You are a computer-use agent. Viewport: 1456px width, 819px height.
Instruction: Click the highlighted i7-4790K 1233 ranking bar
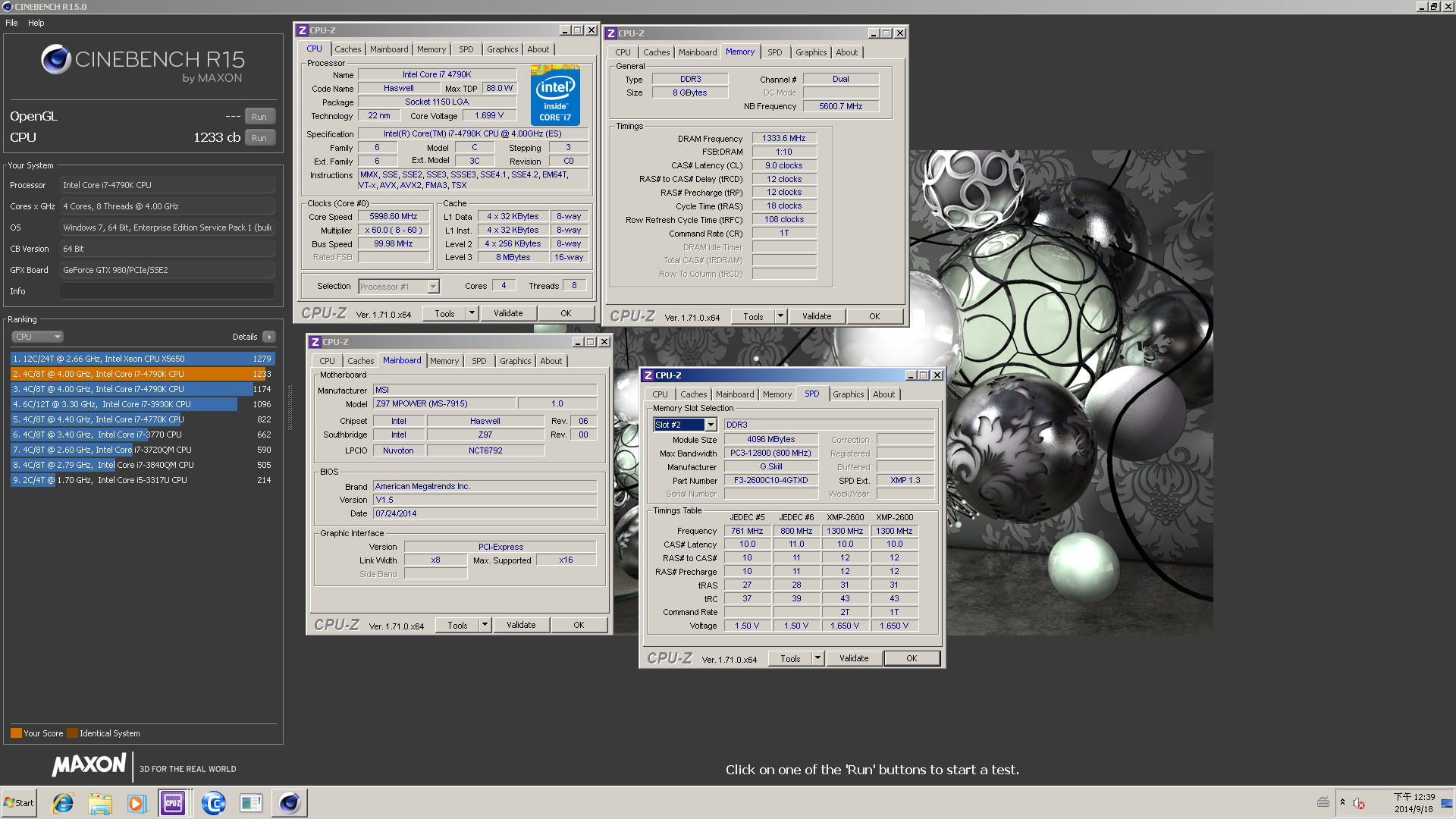point(143,374)
